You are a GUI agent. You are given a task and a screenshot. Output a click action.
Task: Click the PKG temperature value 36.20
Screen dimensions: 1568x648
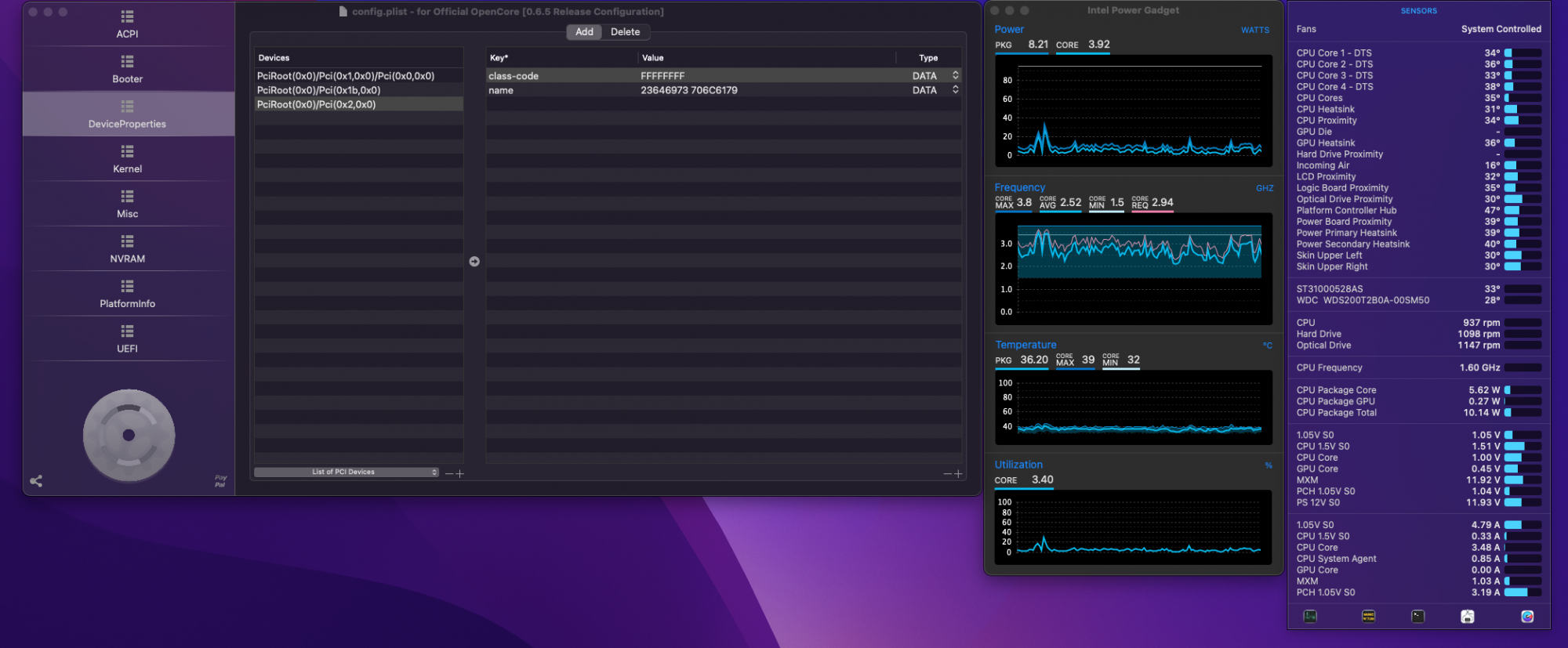1034,360
